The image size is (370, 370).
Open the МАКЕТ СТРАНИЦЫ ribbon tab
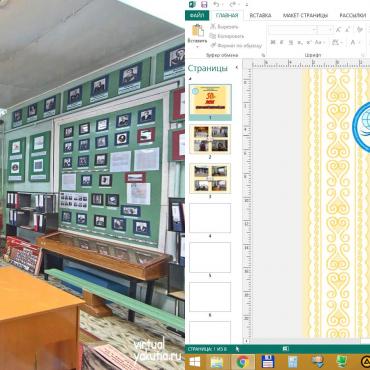[305, 15]
